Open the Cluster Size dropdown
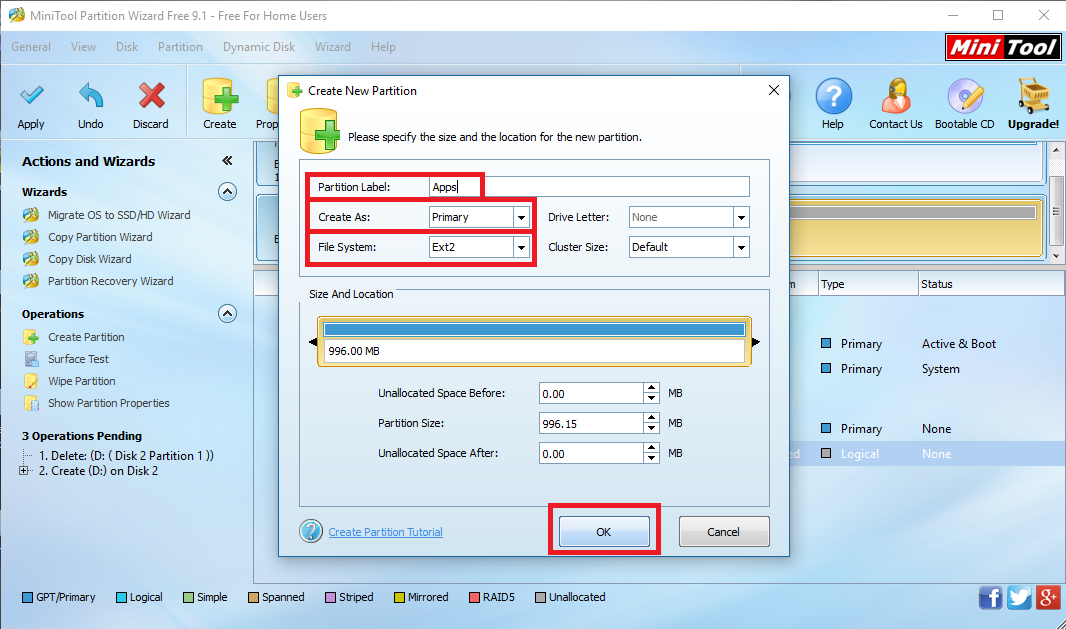This screenshot has width=1066, height=629. (741, 248)
